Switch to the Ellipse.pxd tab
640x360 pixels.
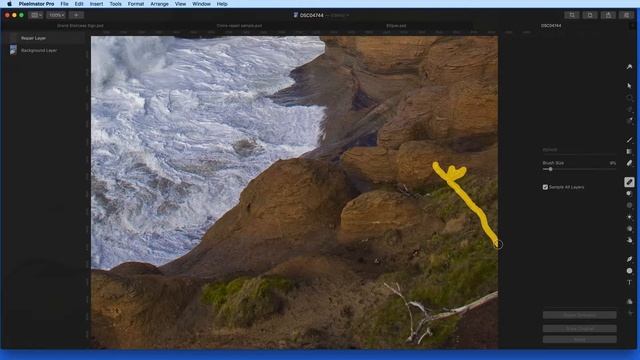(396, 26)
